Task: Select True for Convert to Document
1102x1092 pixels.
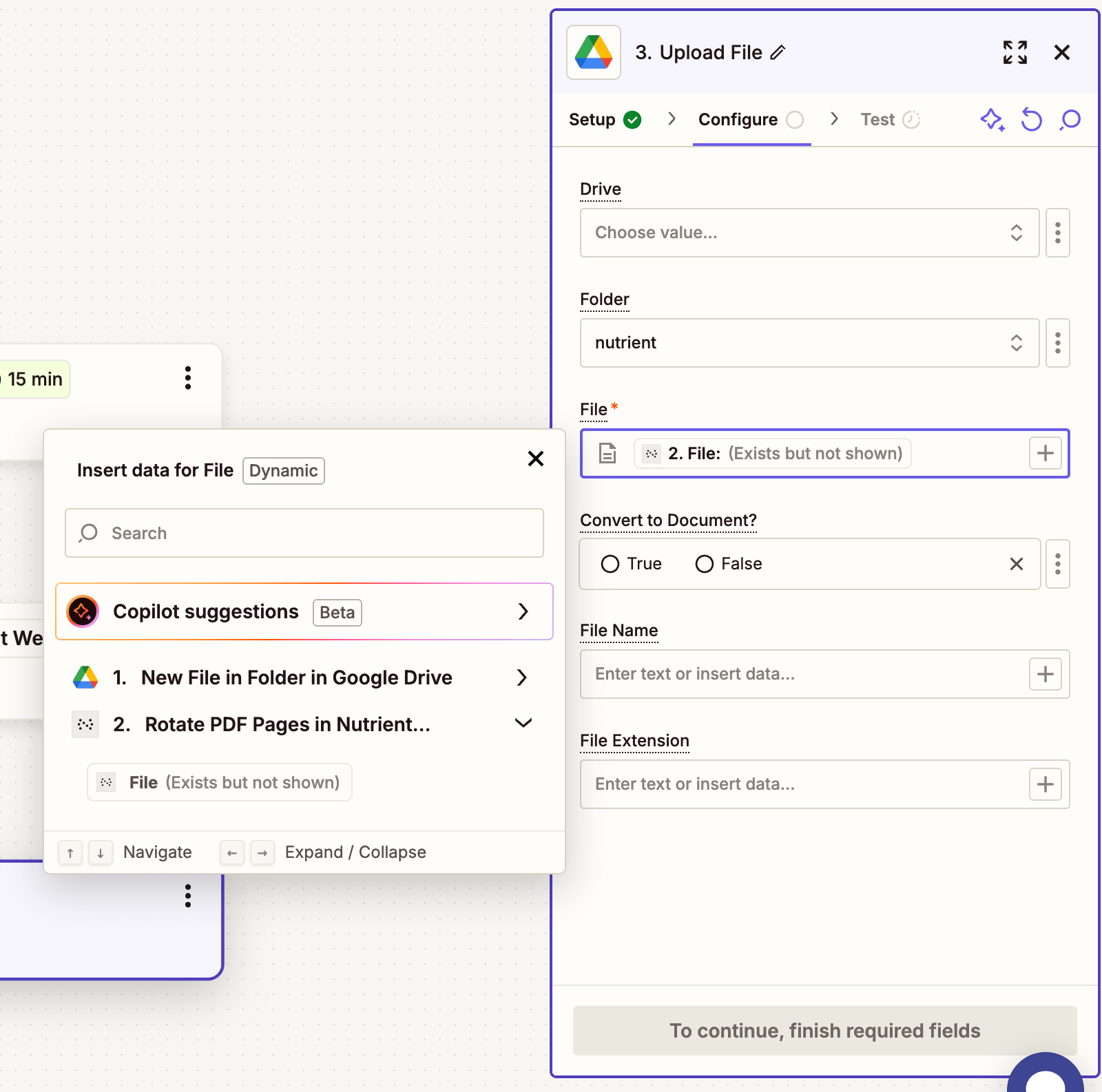Action: point(610,563)
